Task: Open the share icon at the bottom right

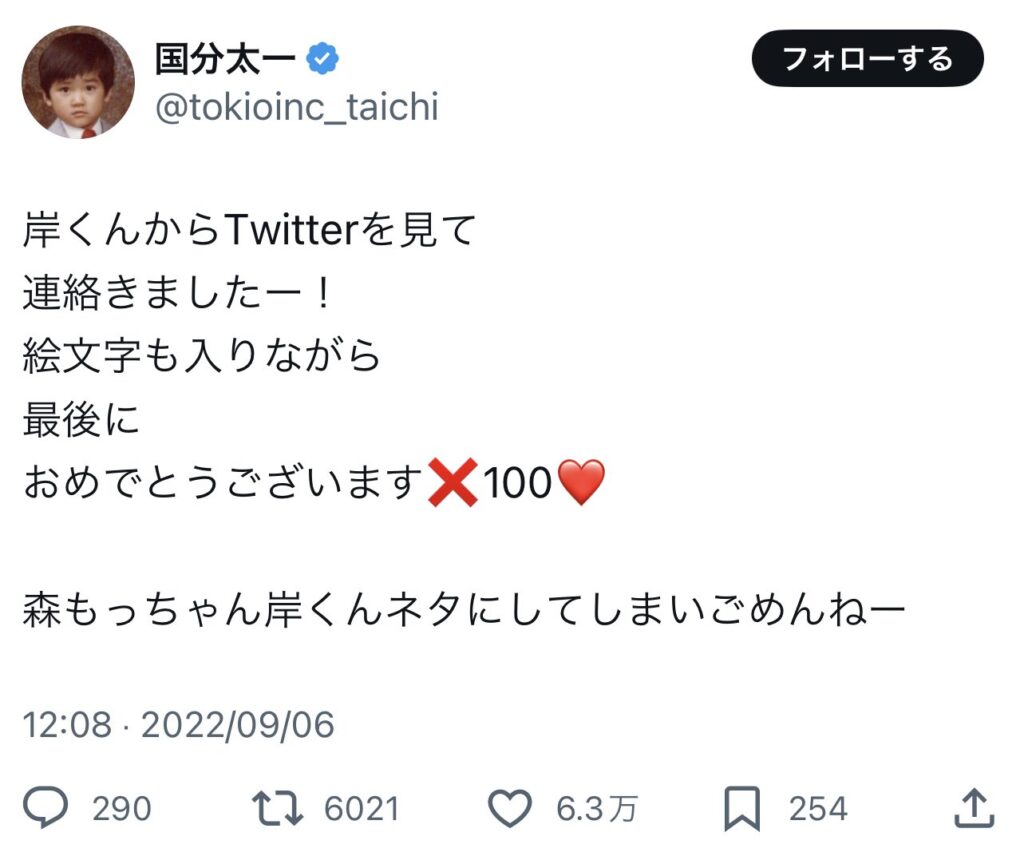Action: pos(975,808)
